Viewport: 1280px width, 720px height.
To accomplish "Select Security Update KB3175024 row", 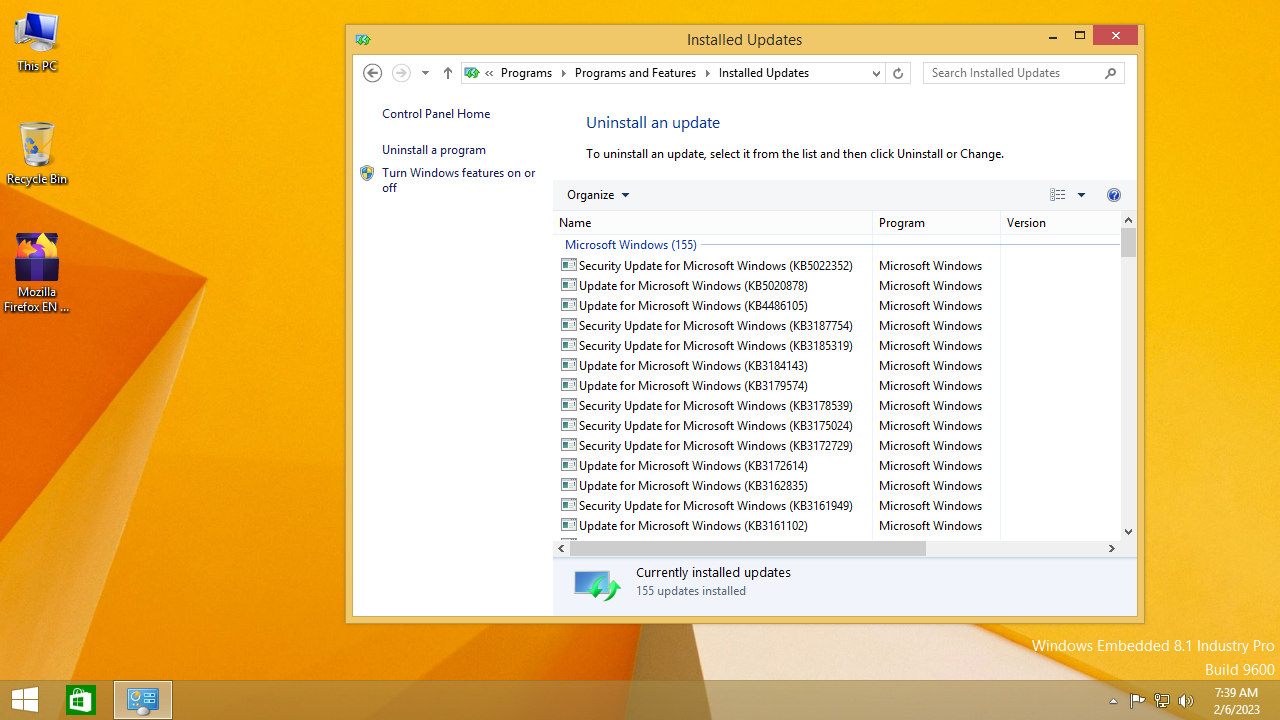I will coord(838,425).
